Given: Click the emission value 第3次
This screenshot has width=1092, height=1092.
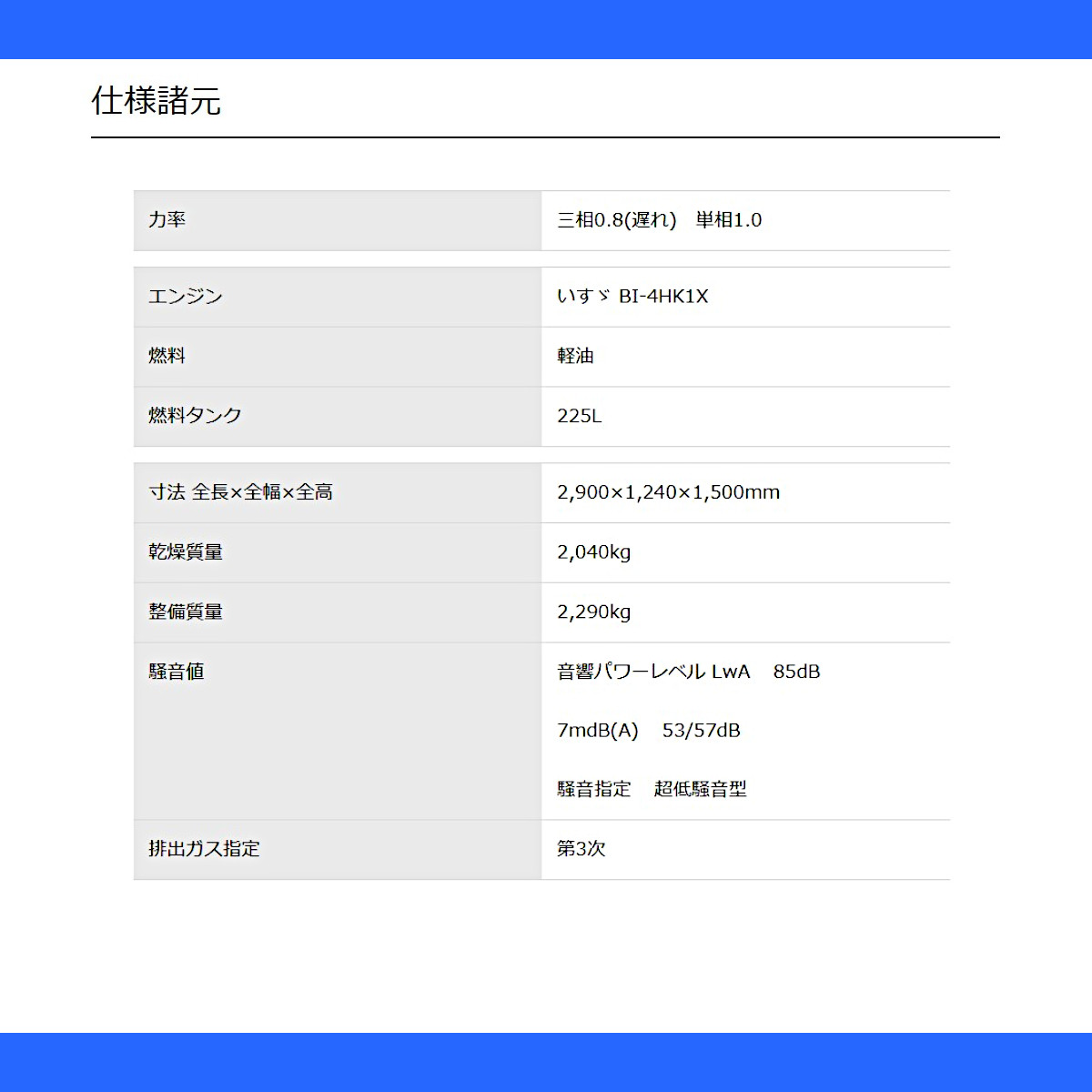Looking at the screenshot, I should [581, 849].
